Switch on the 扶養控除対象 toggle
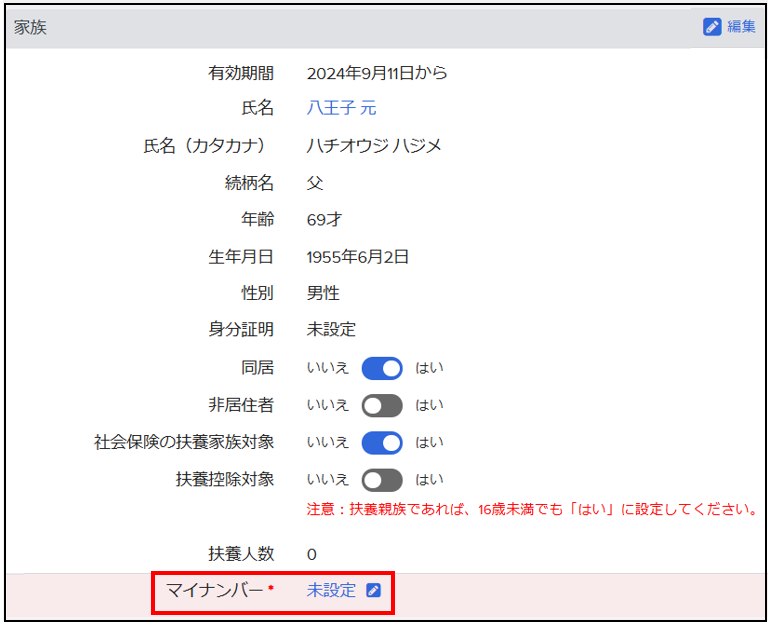 coord(382,479)
